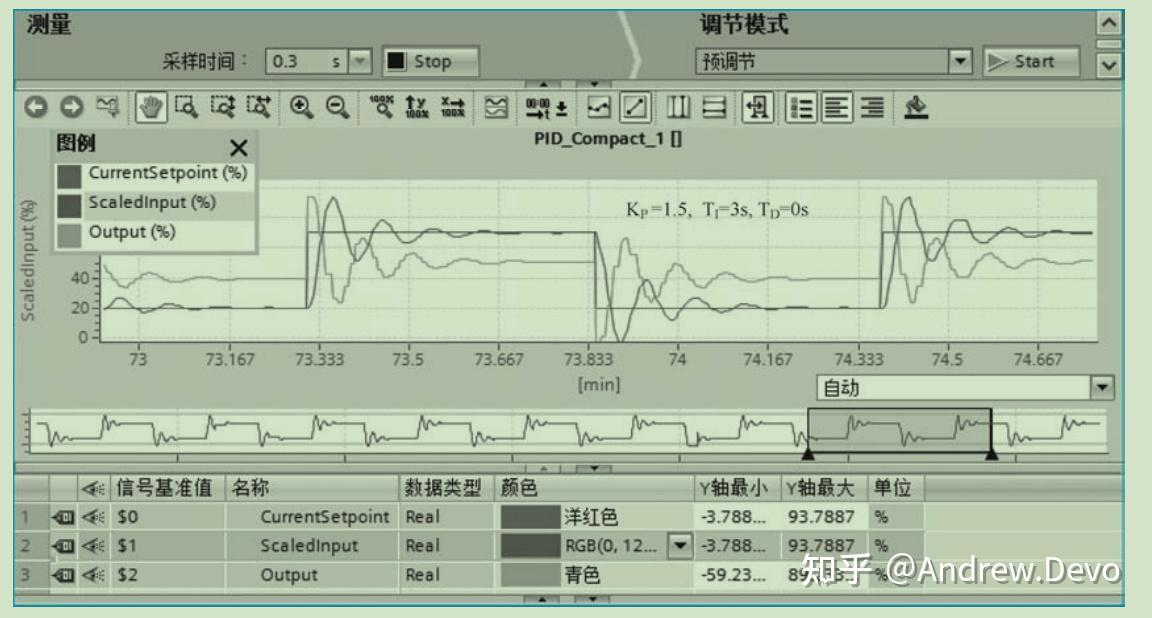Click the right range marker in overview strip

click(991, 454)
